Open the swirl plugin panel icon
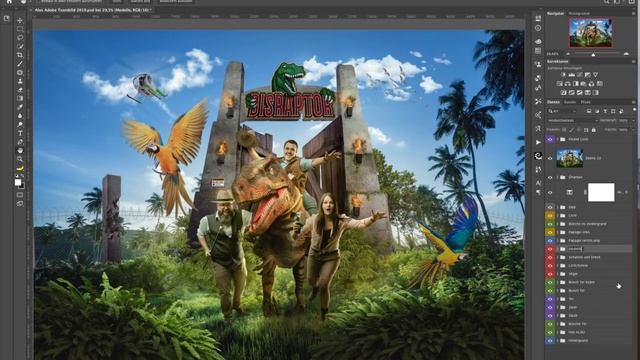This screenshot has width=640, height=360. [538, 156]
